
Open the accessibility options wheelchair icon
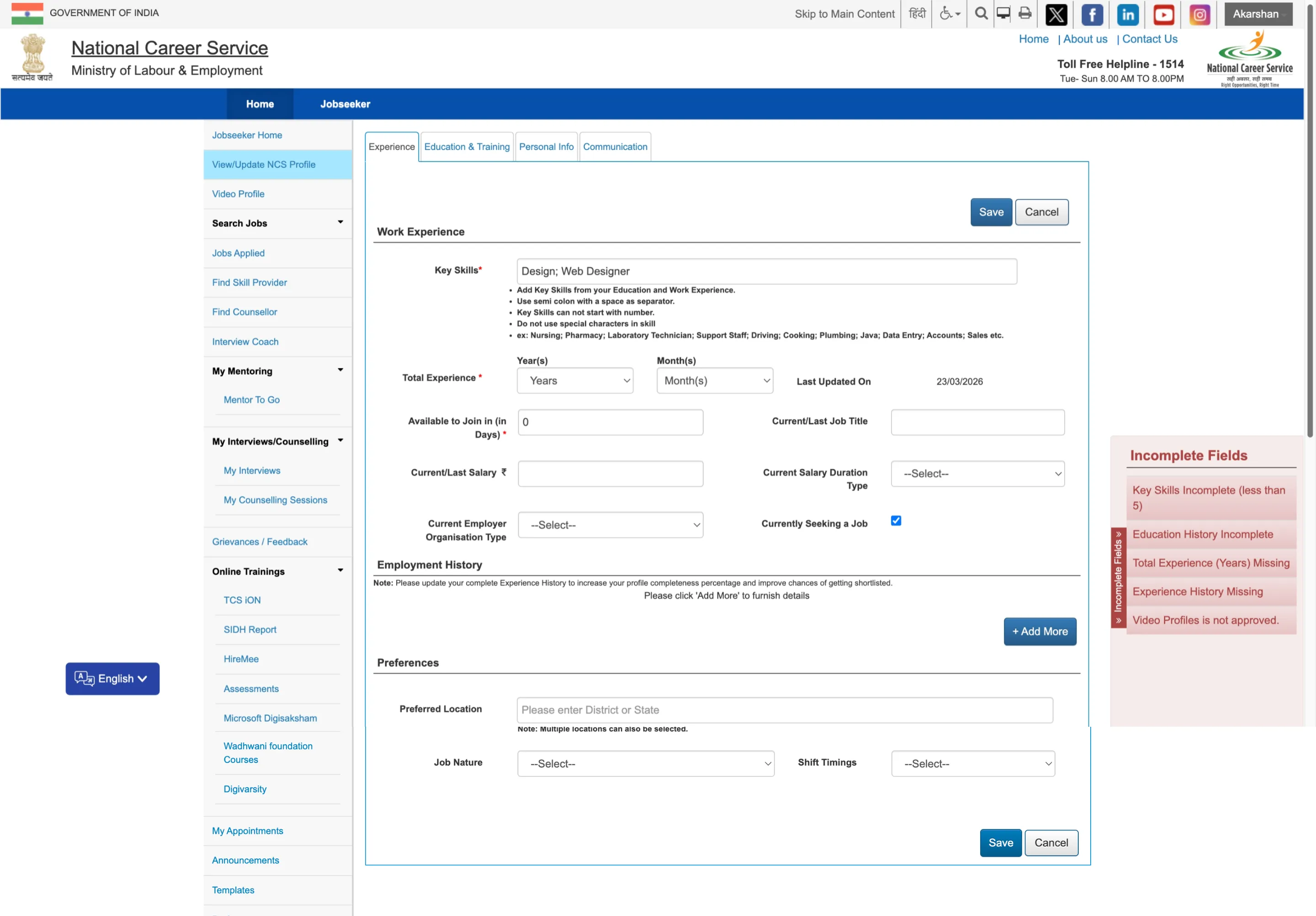(x=949, y=14)
